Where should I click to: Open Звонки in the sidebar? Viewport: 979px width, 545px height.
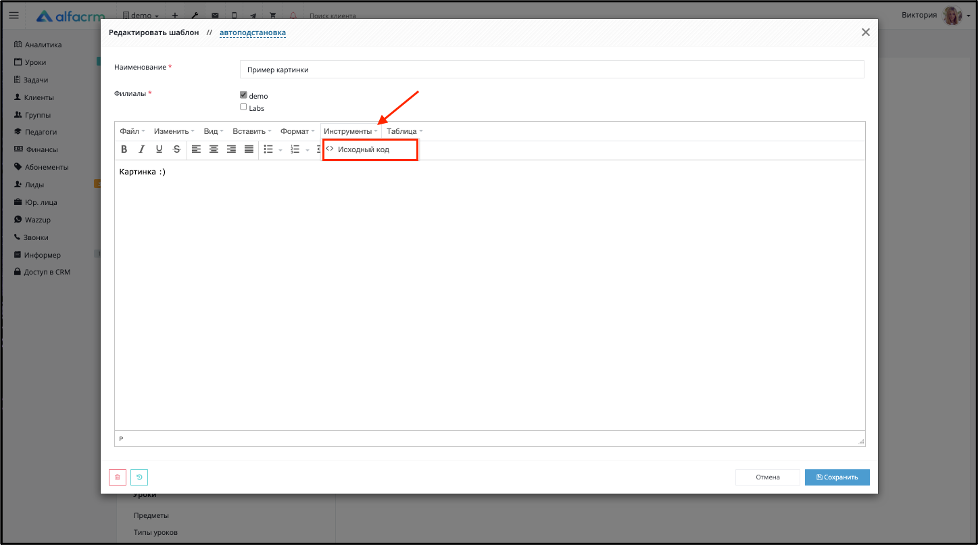pos(31,237)
